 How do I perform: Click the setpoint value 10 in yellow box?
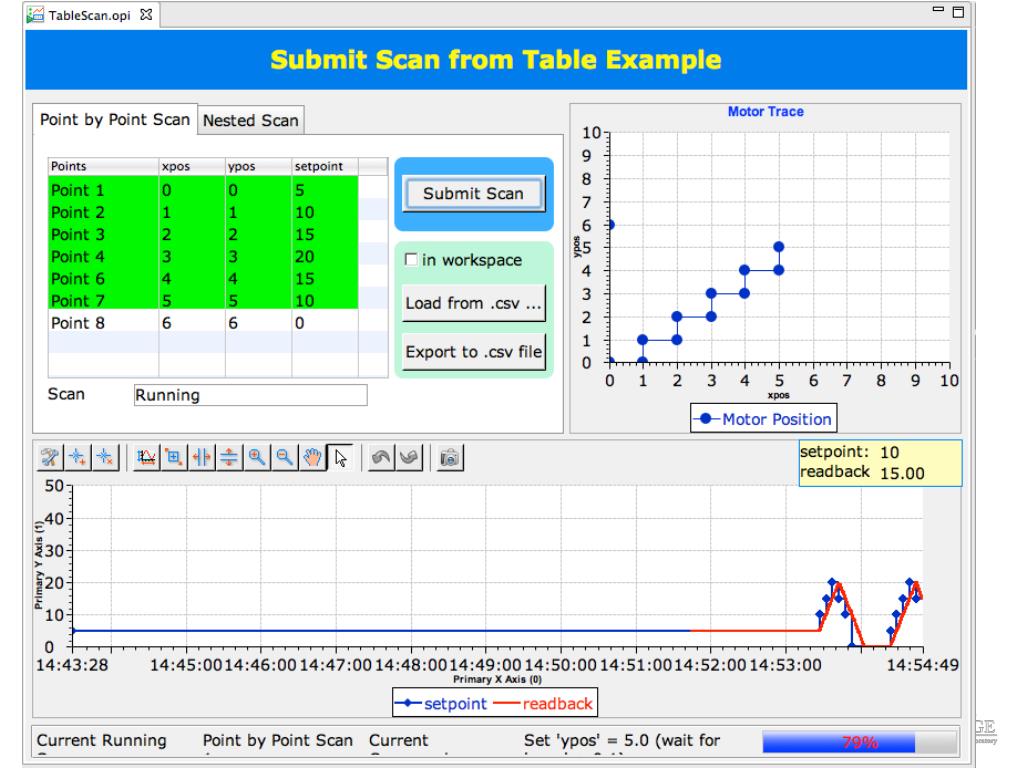tap(889, 452)
